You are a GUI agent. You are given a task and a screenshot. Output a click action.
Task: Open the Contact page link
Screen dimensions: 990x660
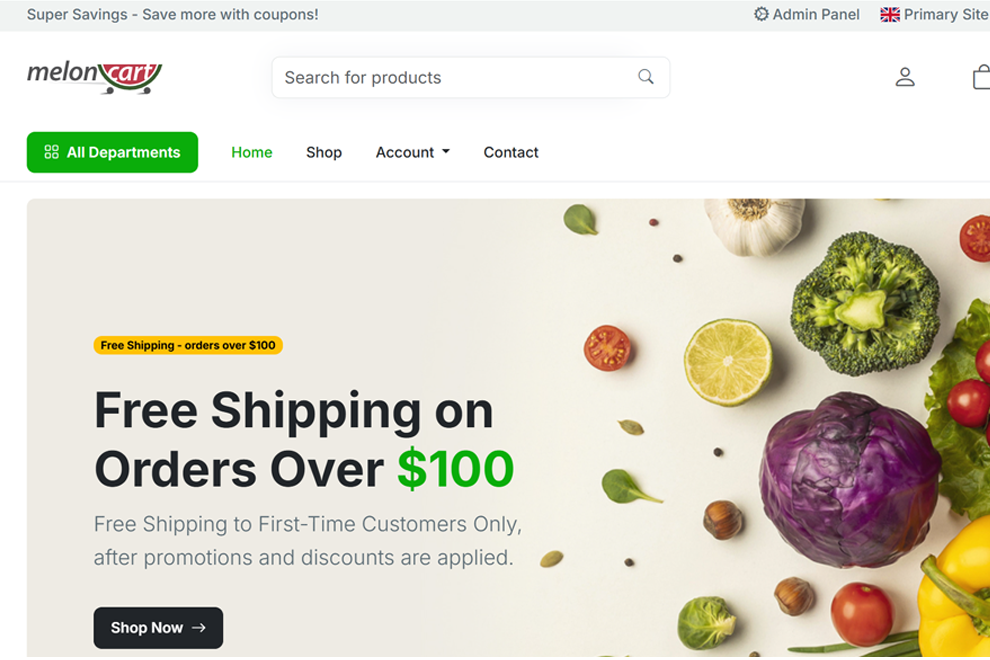tap(511, 152)
